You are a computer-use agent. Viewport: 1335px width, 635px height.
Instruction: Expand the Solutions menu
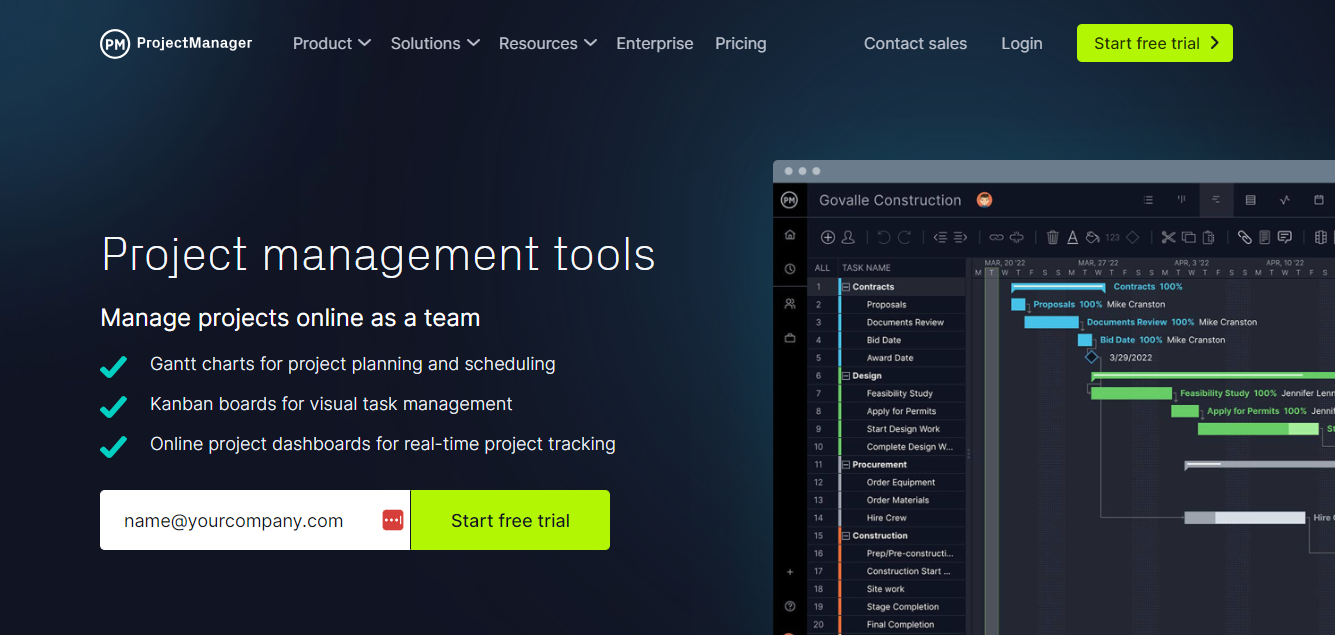[434, 43]
